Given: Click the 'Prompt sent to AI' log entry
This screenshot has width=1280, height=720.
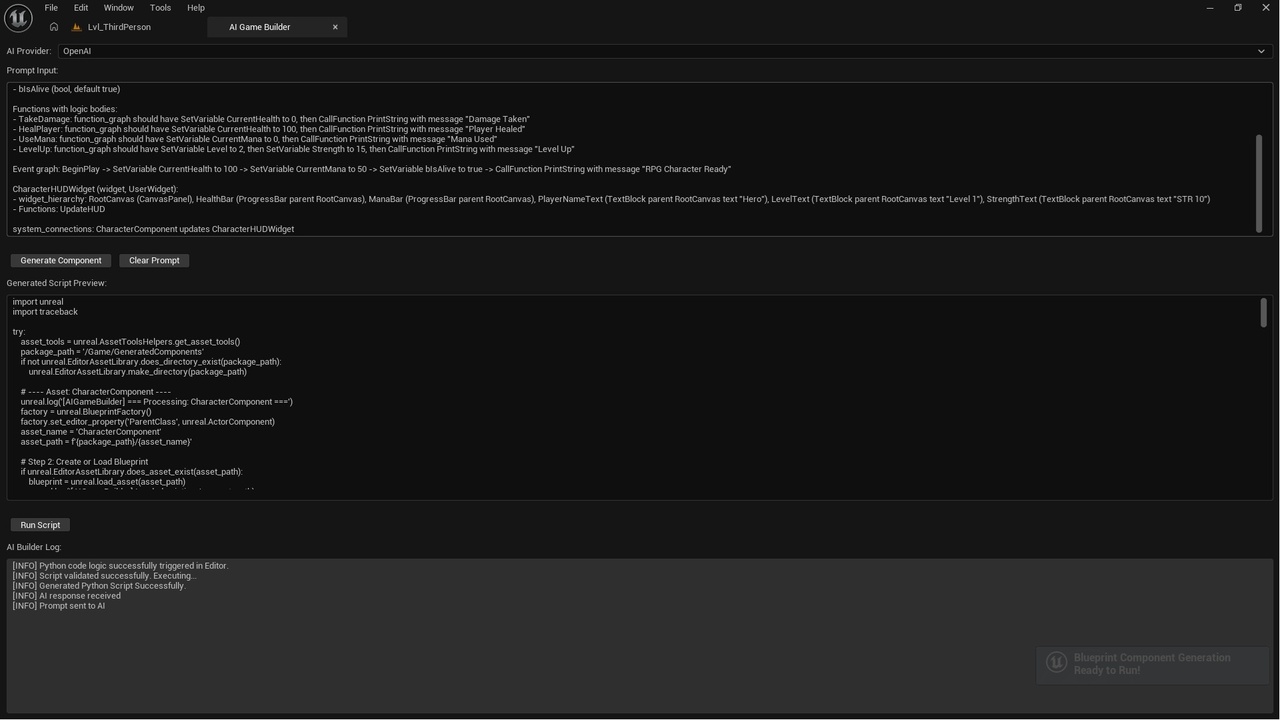Looking at the screenshot, I should 58,606.
